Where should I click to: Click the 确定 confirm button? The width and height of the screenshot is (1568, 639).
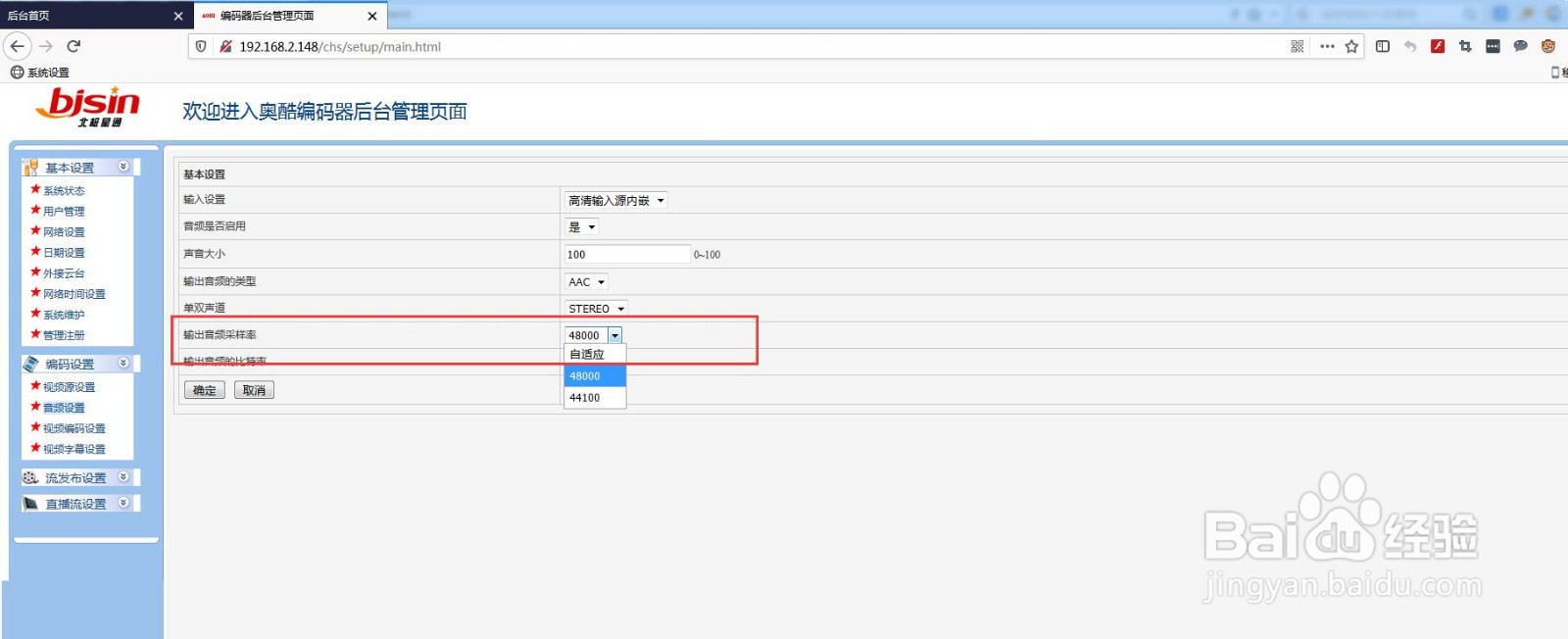point(205,390)
